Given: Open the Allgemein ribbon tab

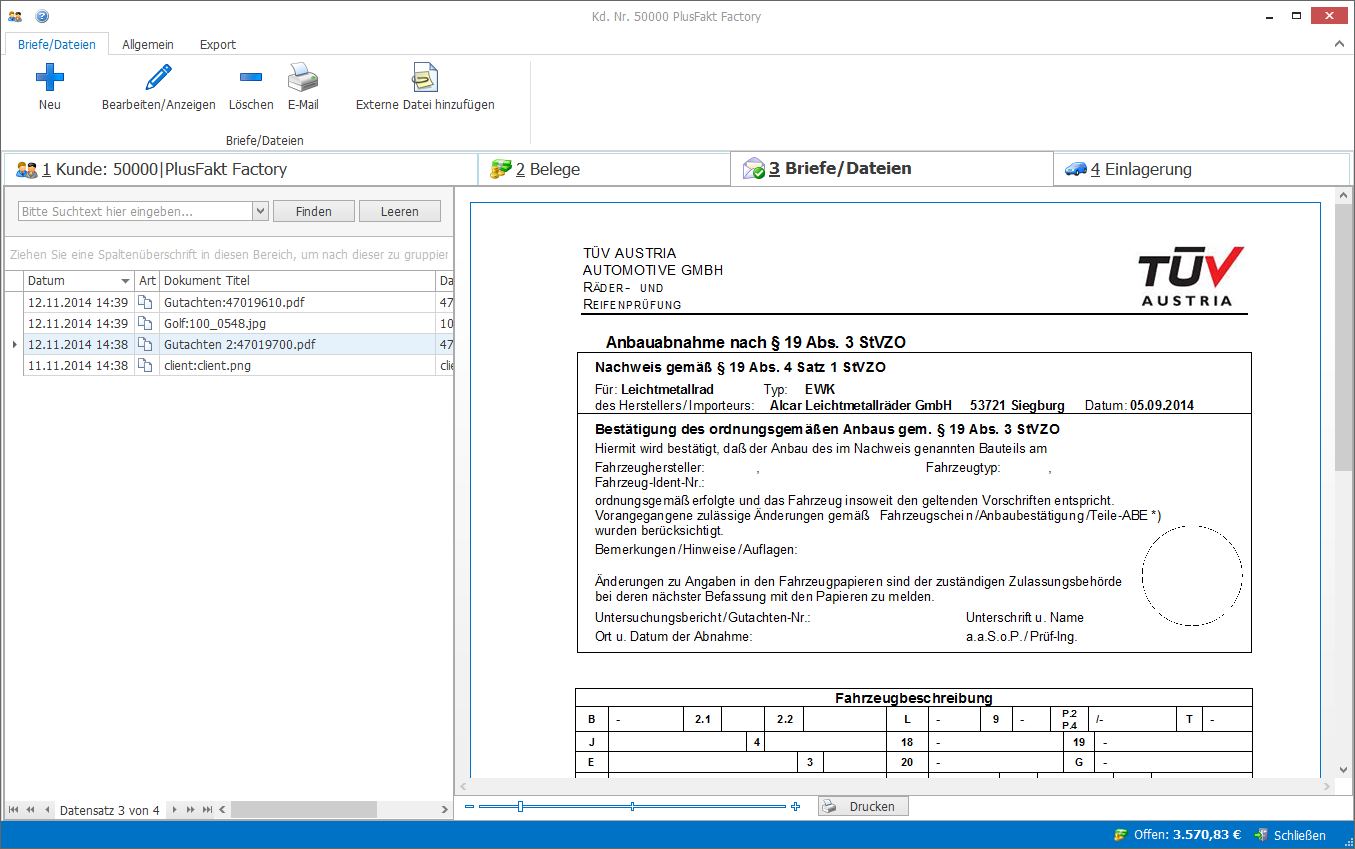Looking at the screenshot, I should [148, 44].
